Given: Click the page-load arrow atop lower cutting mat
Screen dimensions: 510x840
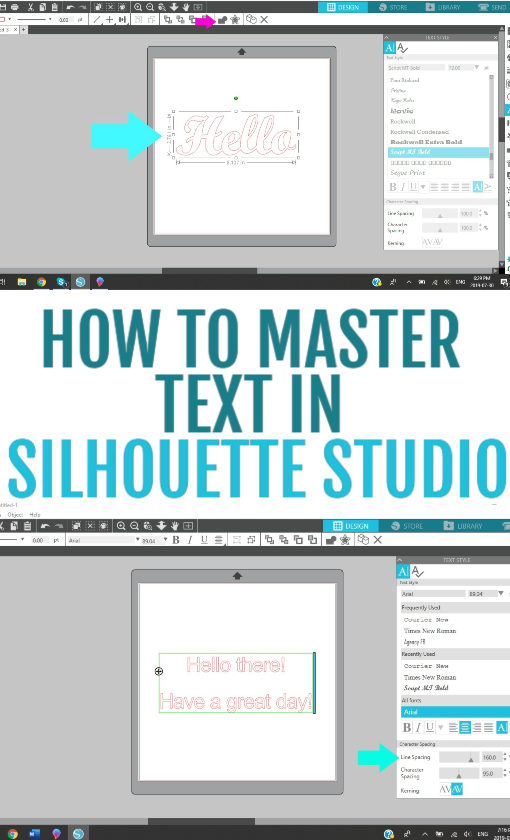Looking at the screenshot, I should pos(237,575).
